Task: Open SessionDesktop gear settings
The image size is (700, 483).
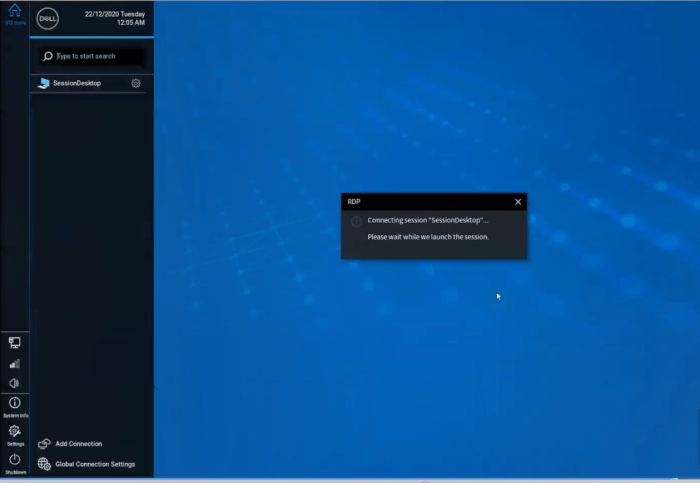Action: [x=136, y=84]
